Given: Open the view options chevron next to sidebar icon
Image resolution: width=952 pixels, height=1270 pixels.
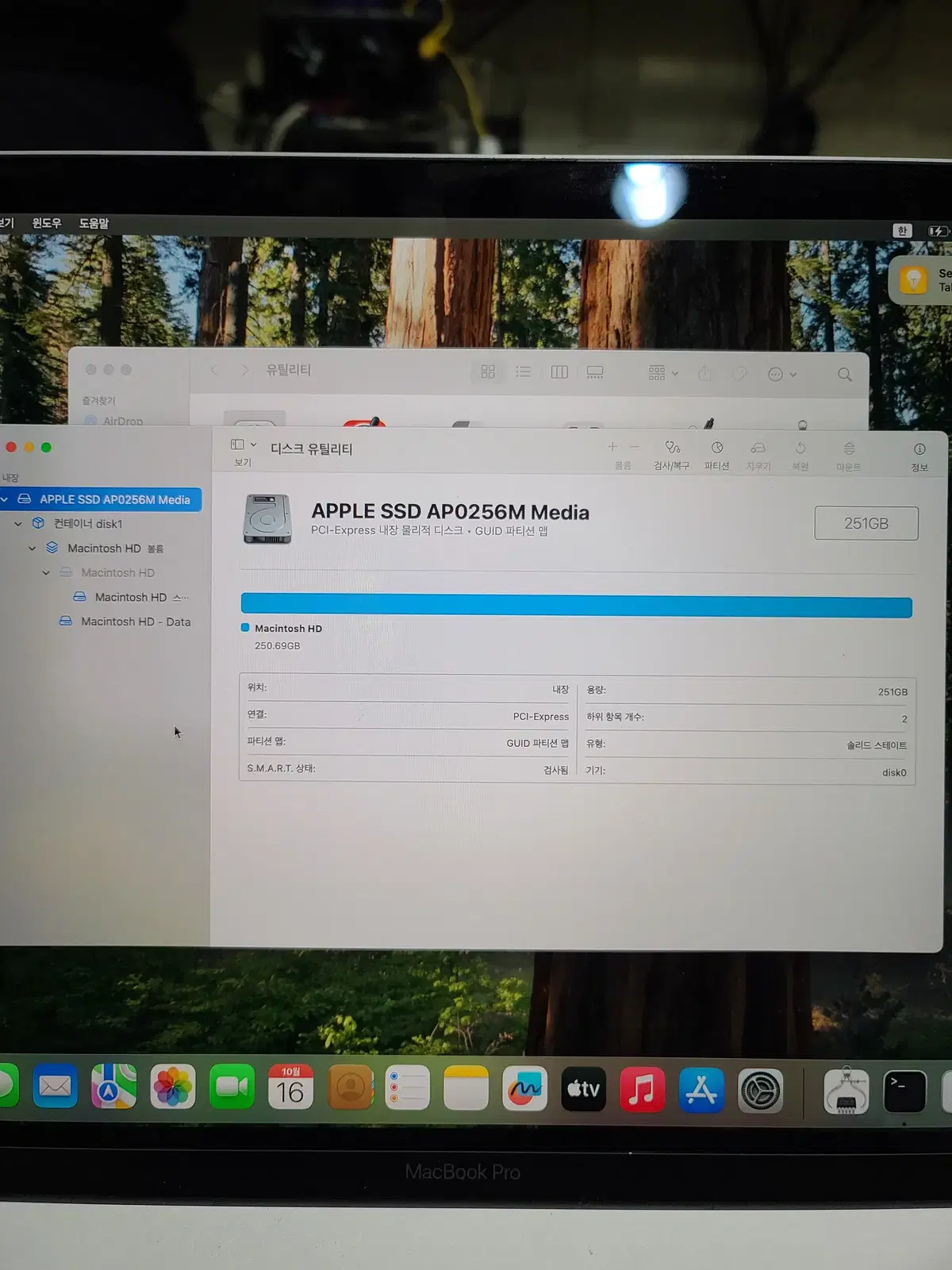Looking at the screenshot, I should pyautogui.click(x=253, y=445).
